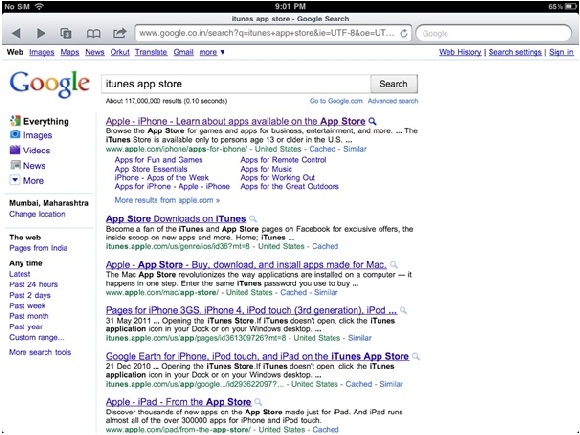Click 'More results from apple.com' link
The image size is (580, 435).
[167, 200]
